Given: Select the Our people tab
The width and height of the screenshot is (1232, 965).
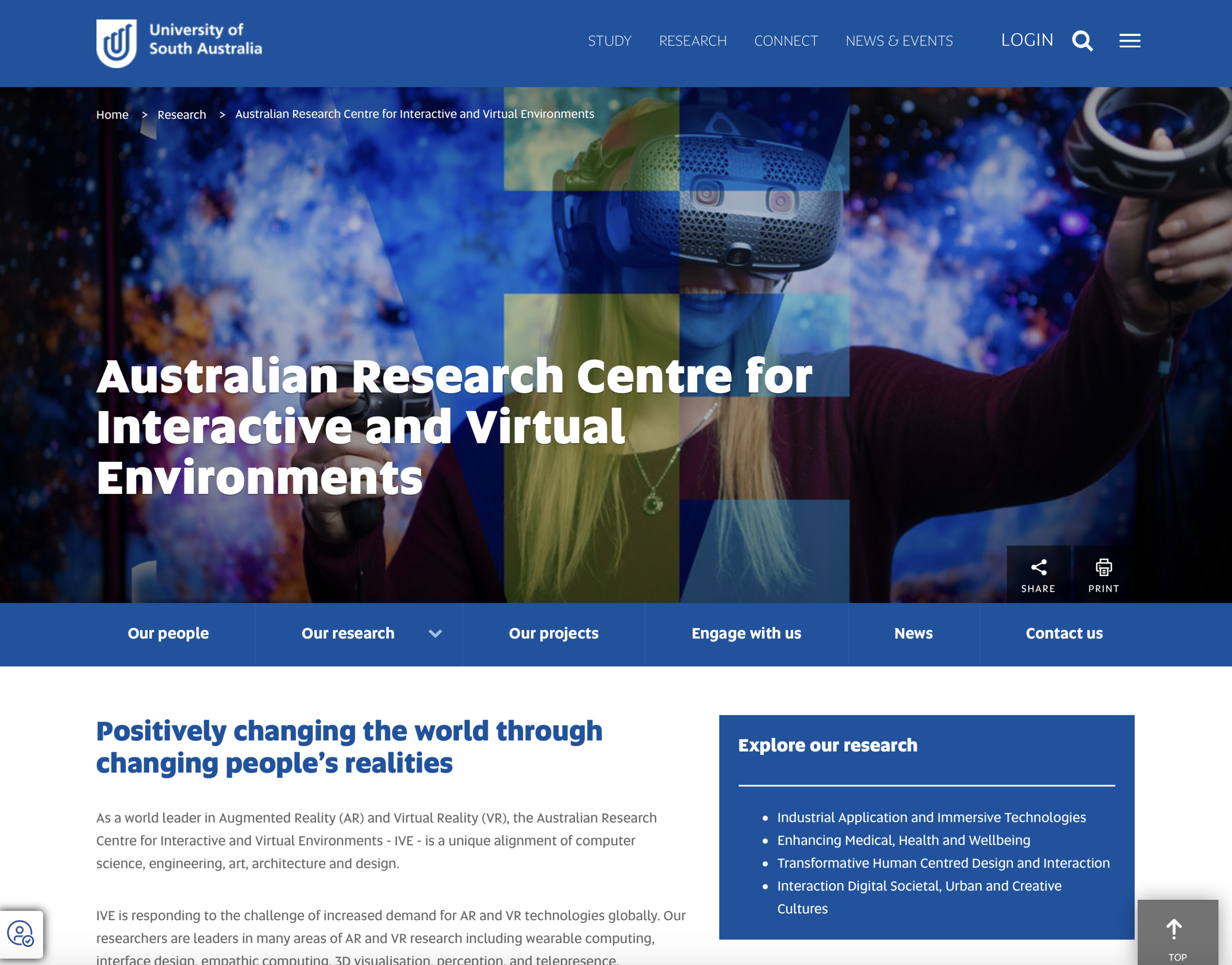Looking at the screenshot, I should coord(168,633).
